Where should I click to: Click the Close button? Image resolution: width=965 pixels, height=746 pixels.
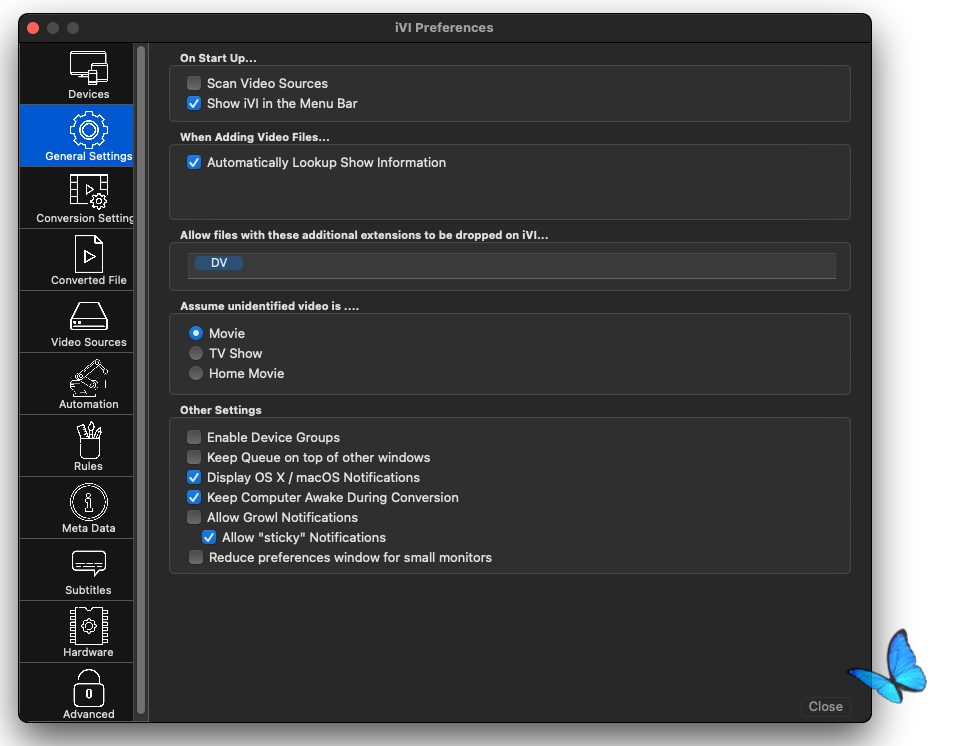click(825, 706)
